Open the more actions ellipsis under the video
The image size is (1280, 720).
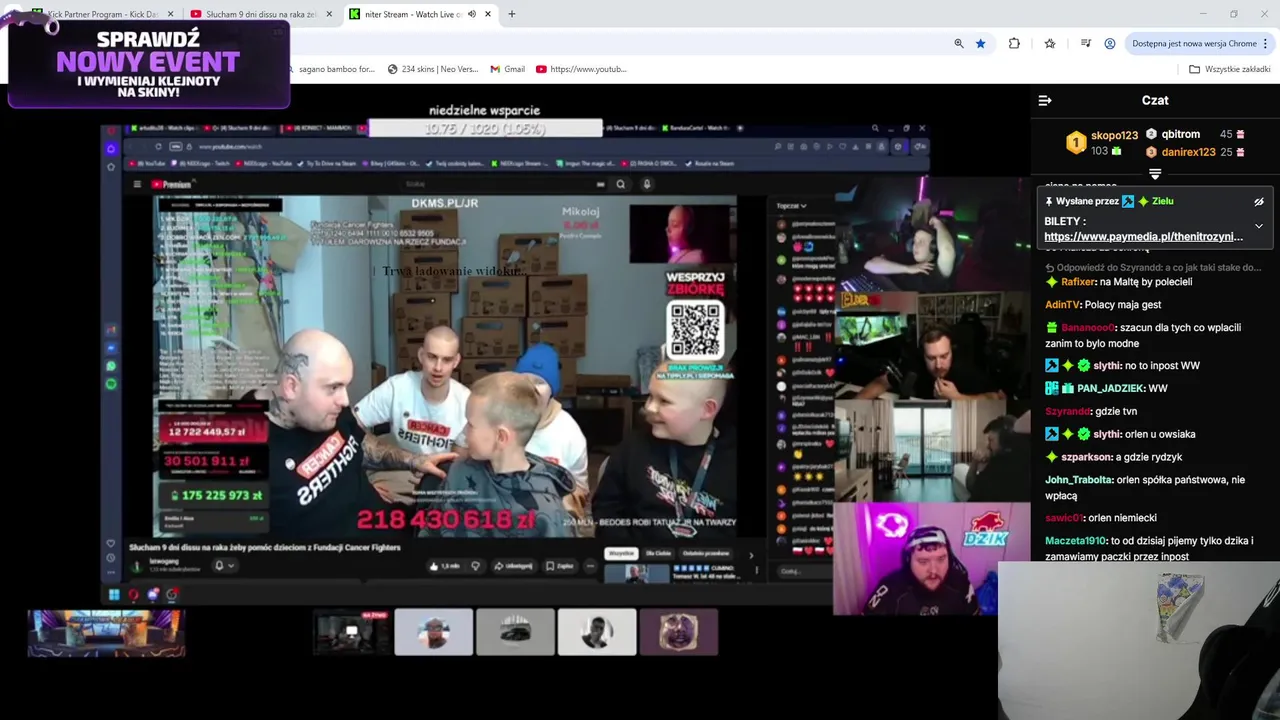coord(591,566)
